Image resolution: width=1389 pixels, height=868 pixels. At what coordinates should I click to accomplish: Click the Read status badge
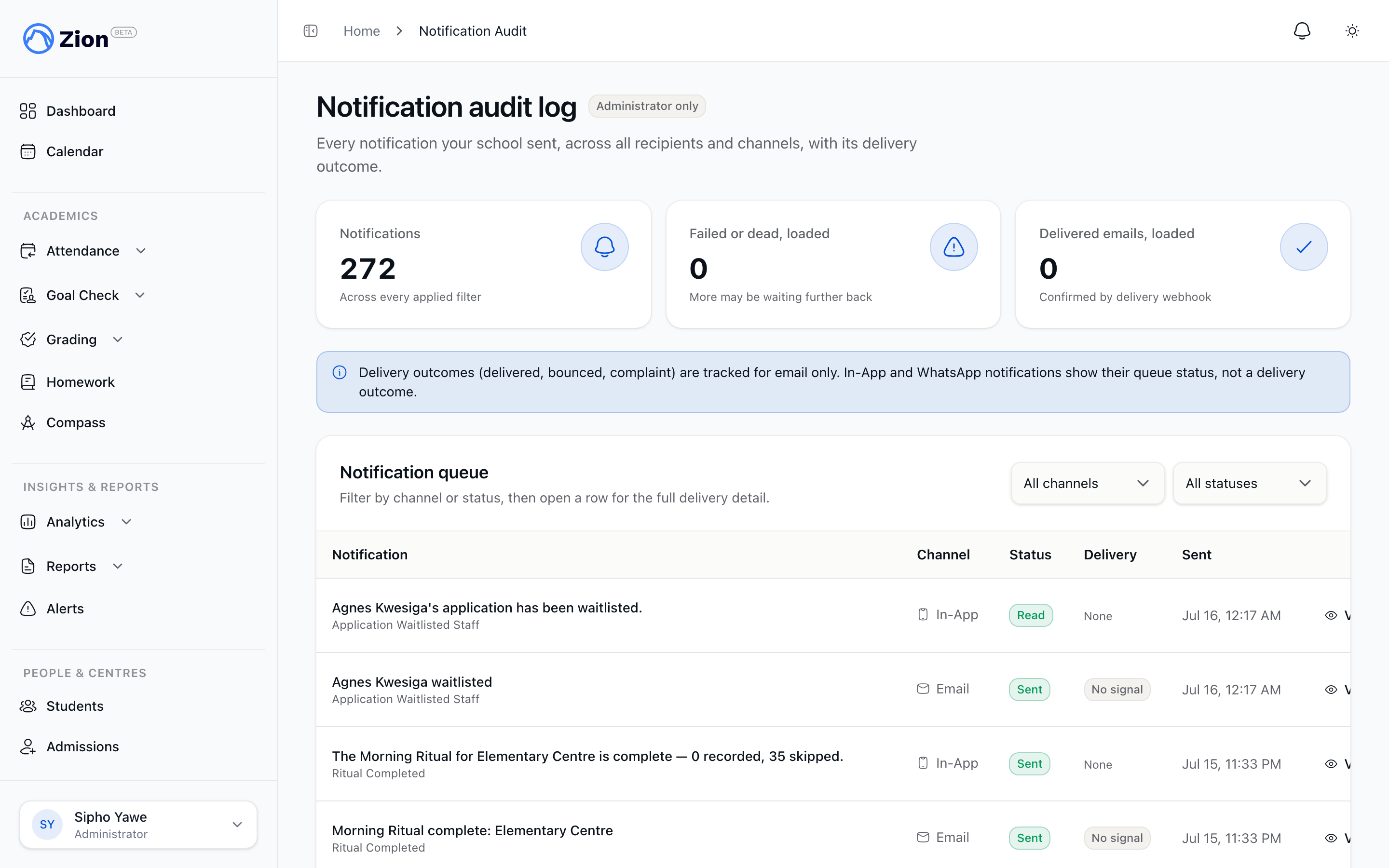(x=1031, y=615)
